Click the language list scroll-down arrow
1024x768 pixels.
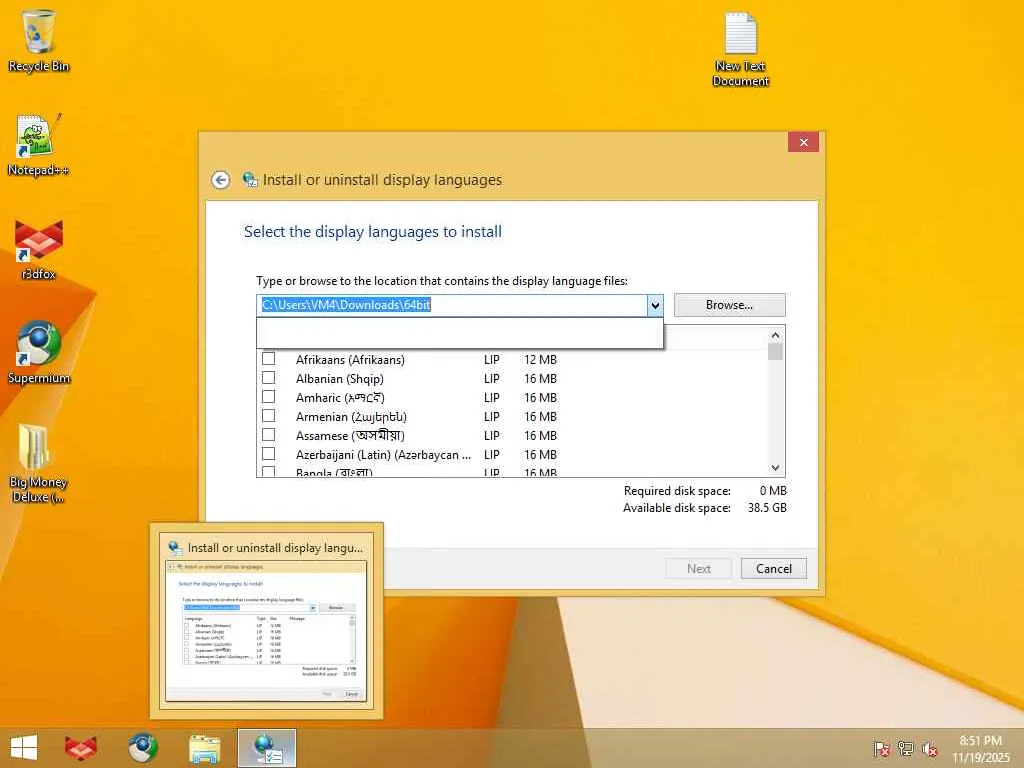[775, 468]
